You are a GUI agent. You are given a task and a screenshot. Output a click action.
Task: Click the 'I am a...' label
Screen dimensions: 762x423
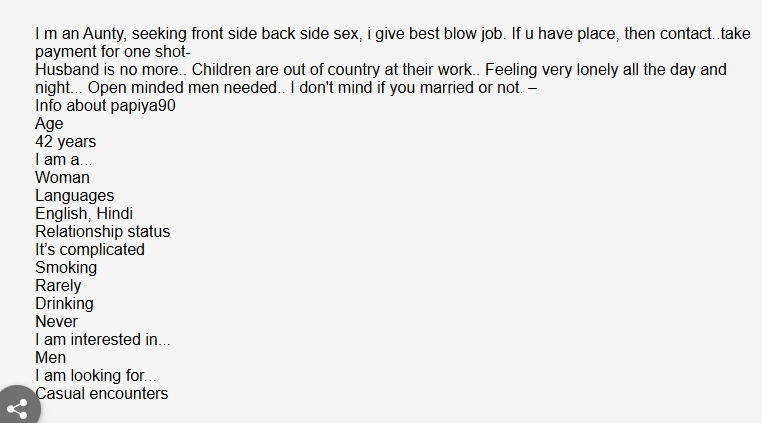tap(63, 159)
